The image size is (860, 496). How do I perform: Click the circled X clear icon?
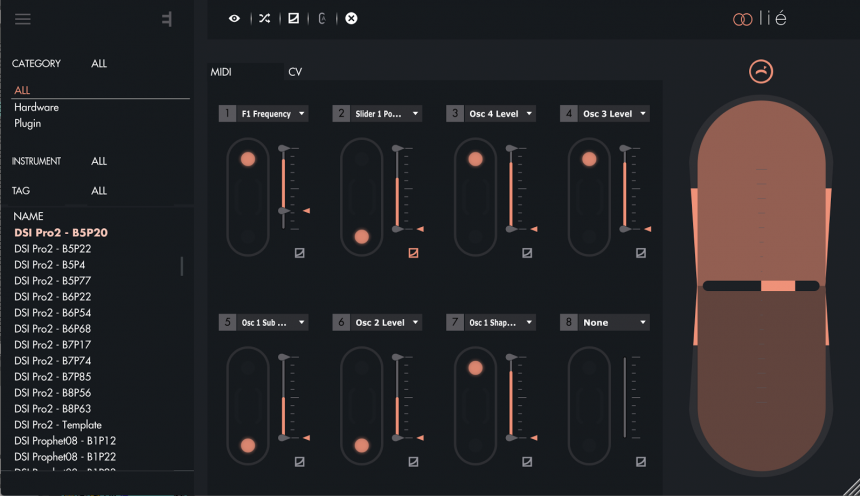pos(352,19)
